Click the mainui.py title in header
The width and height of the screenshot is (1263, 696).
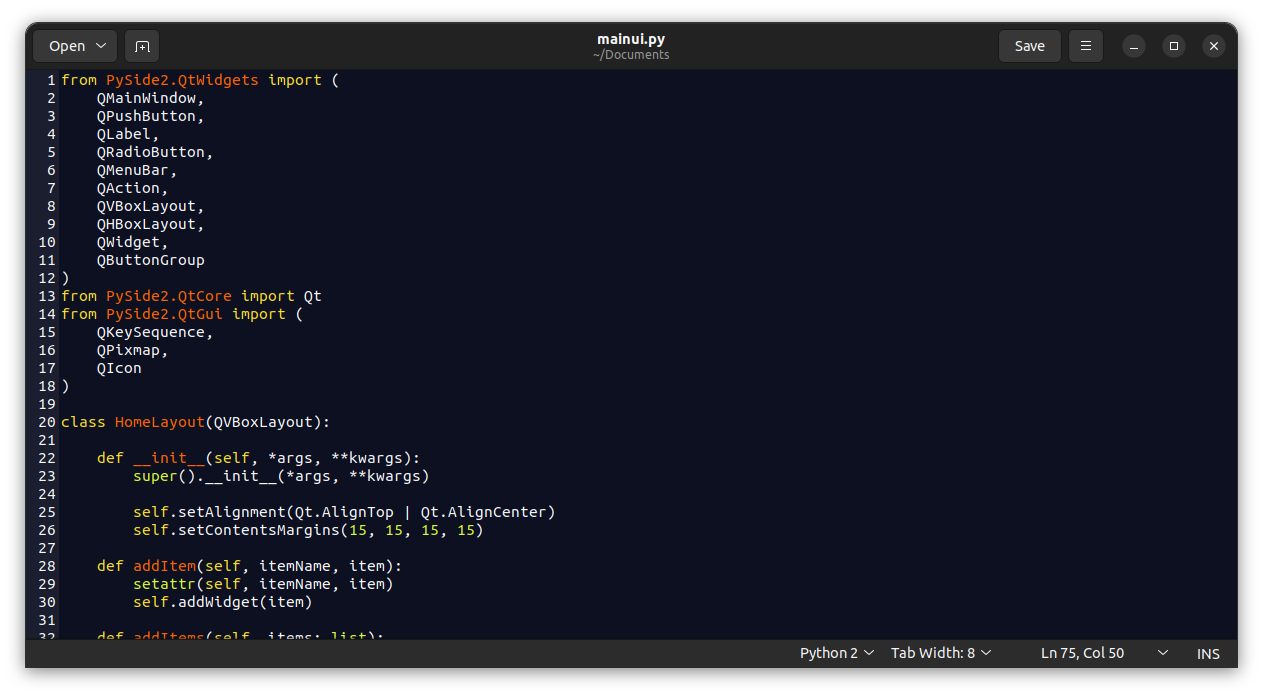630,38
